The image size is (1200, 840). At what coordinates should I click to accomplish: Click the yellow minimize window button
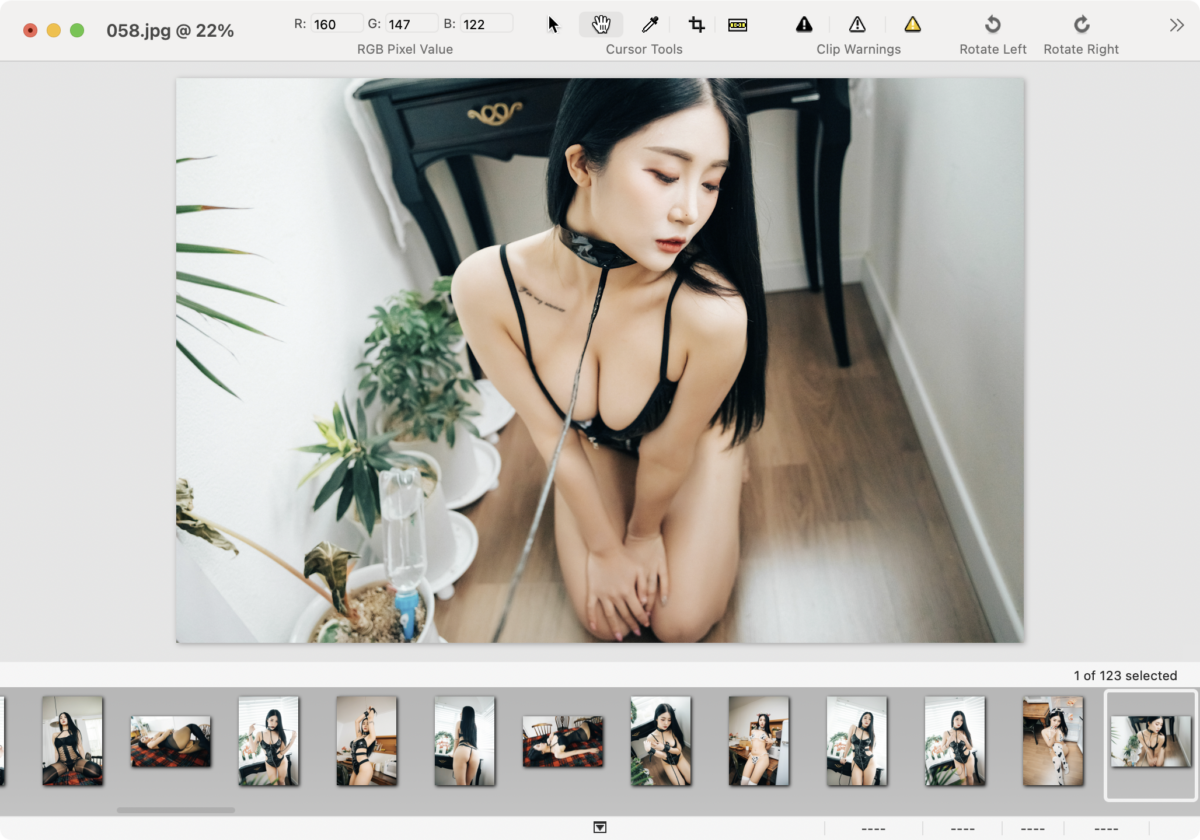[x=54, y=31]
